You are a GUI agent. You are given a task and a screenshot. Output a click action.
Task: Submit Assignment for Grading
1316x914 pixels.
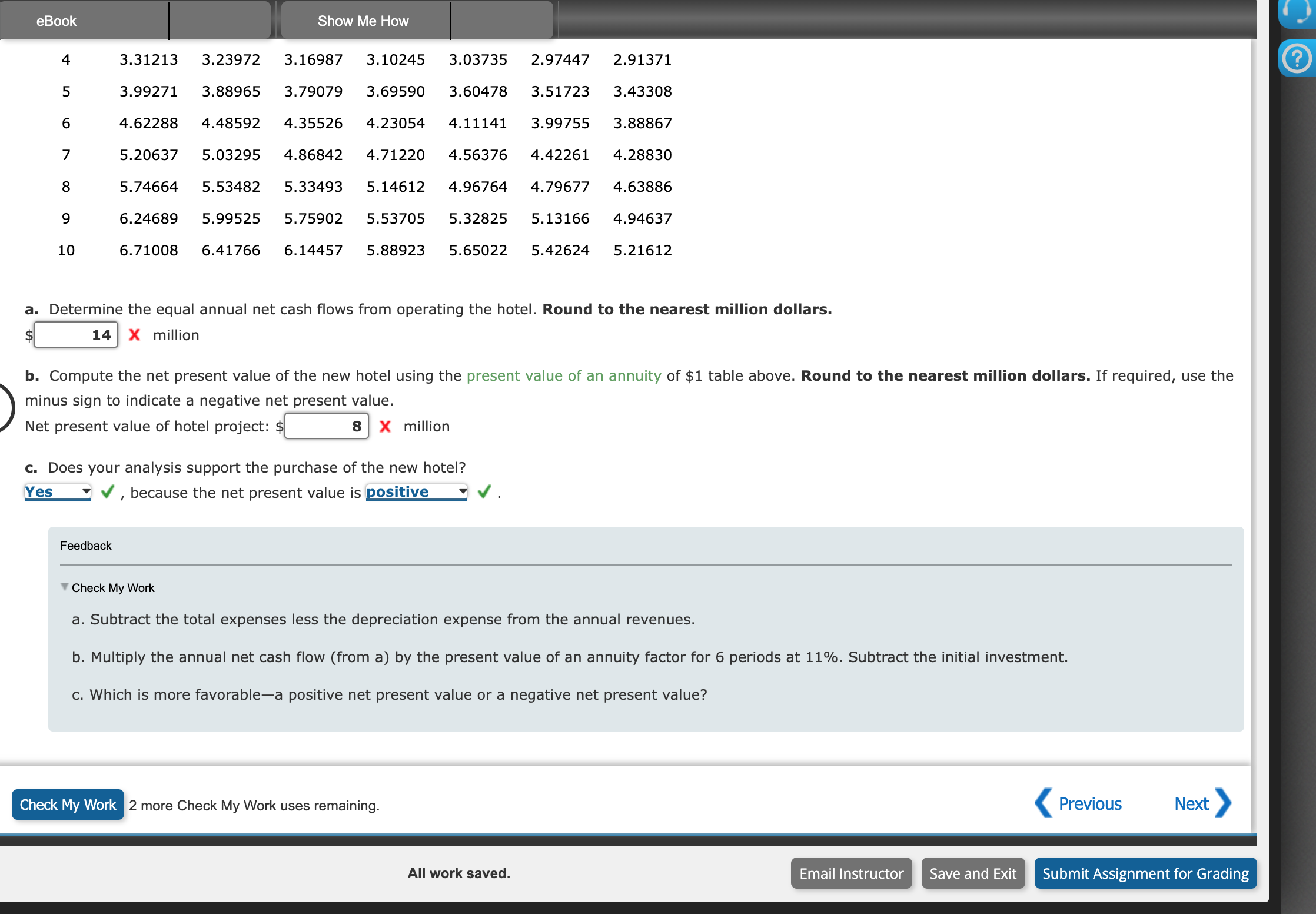(x=1145, y=873)
